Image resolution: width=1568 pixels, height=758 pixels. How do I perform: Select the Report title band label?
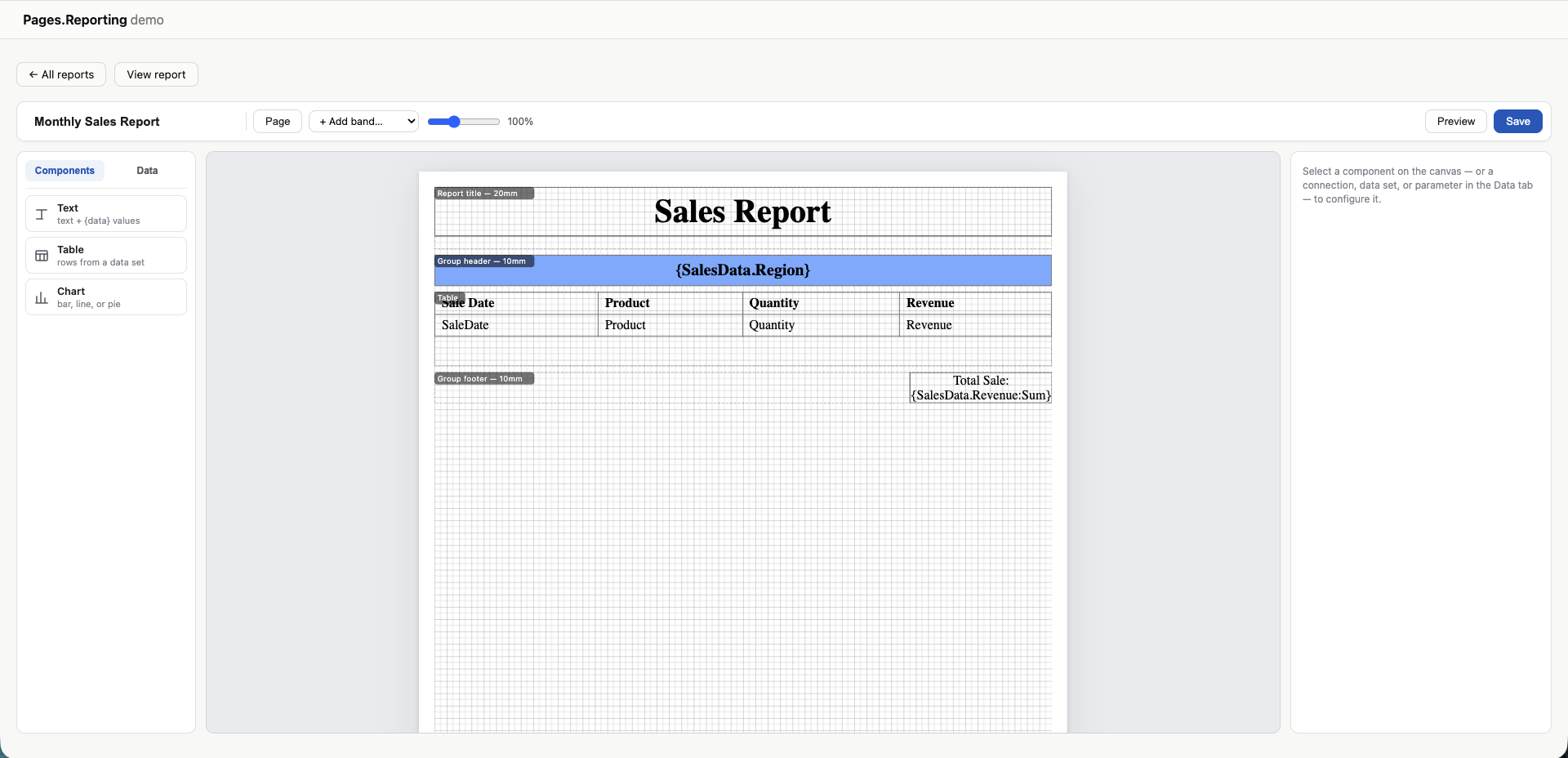coord(483,194)
